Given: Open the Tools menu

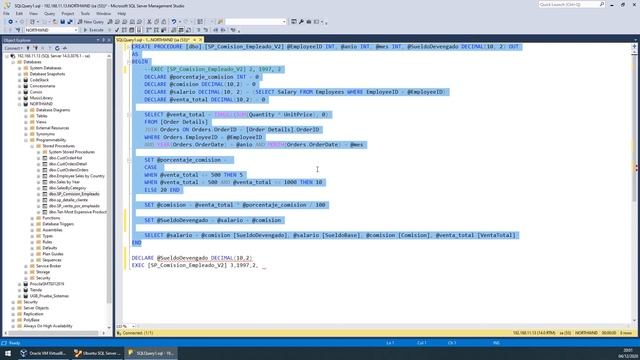Looking at the screenshot, I should 85,13.
